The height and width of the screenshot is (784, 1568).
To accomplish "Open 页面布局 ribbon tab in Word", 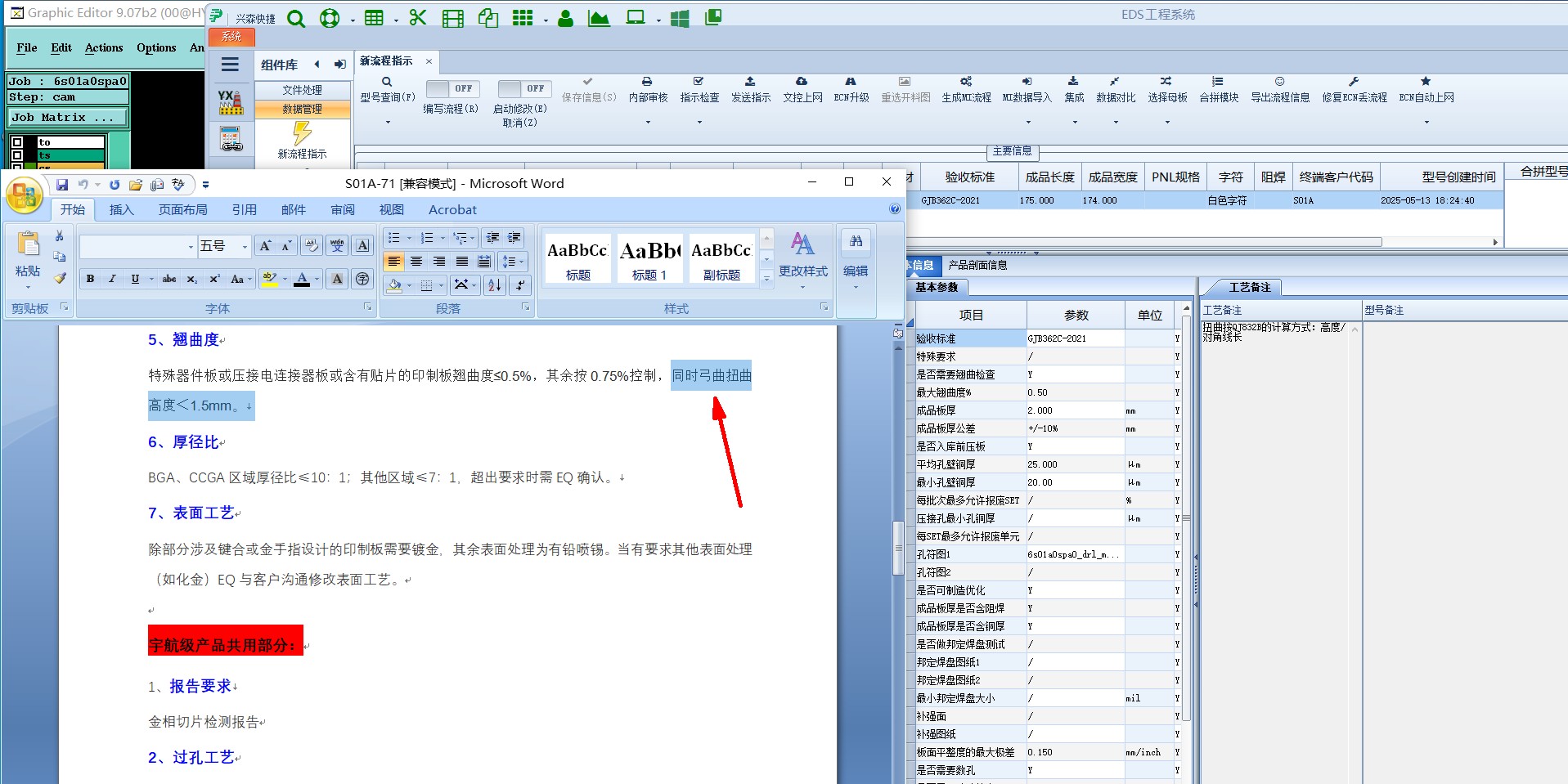I will click(x=182, y=210).
